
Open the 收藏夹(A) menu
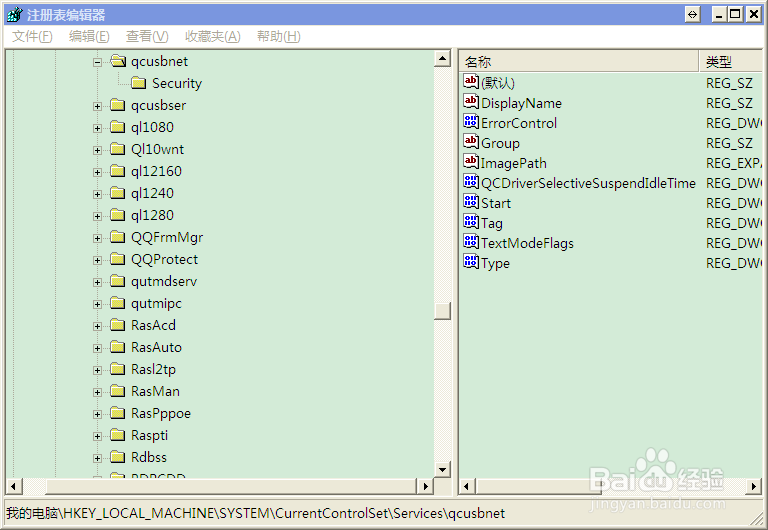coord(213,36)
